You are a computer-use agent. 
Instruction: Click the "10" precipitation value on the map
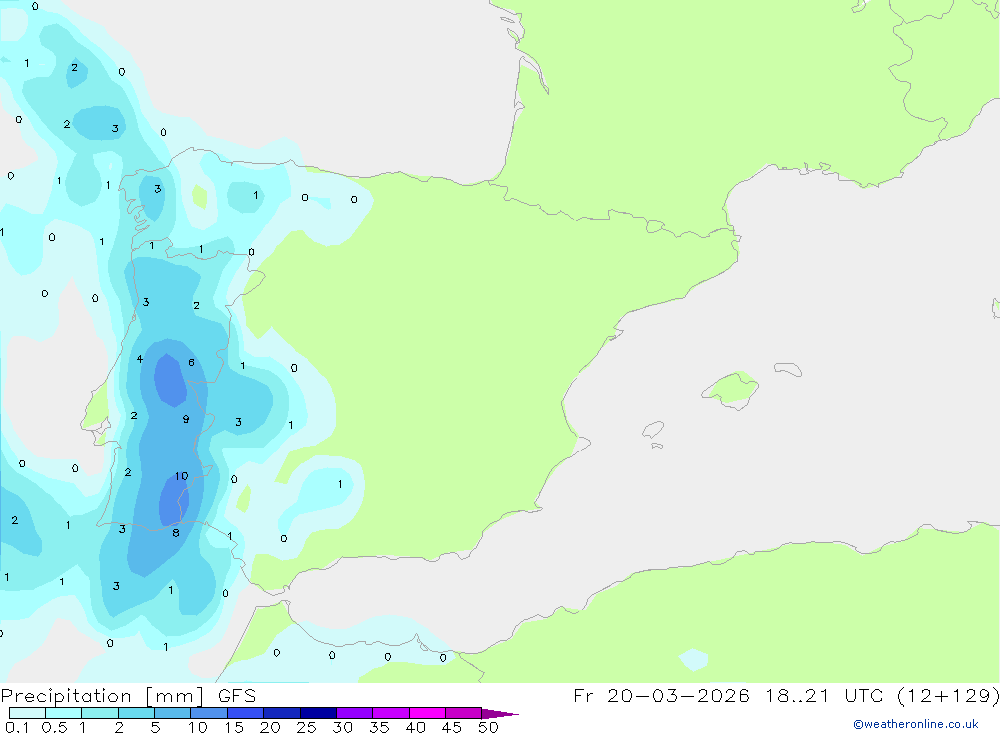182,476
